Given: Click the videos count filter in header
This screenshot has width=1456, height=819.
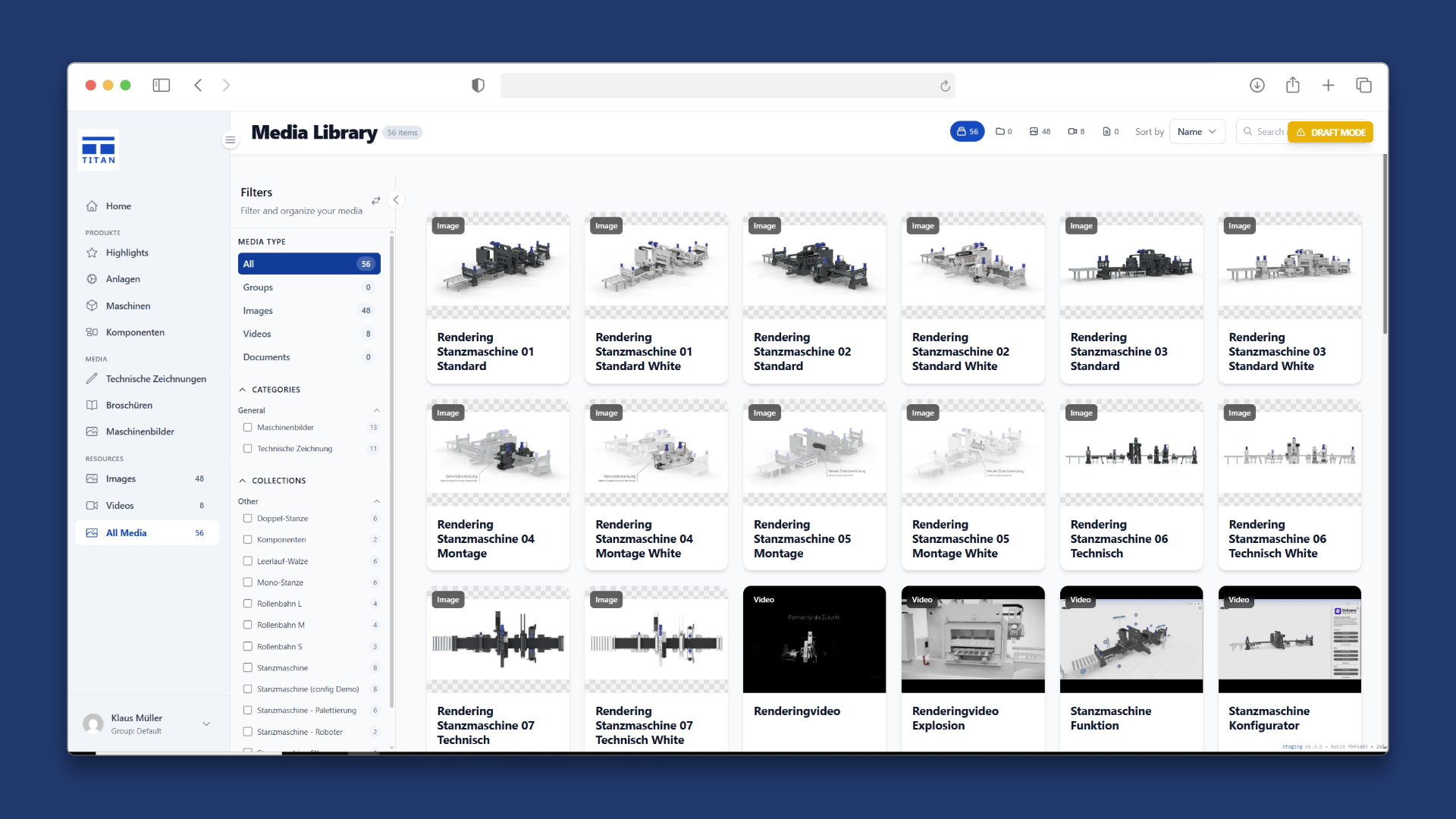Looking at the screenshot, I should (1076, 132).
